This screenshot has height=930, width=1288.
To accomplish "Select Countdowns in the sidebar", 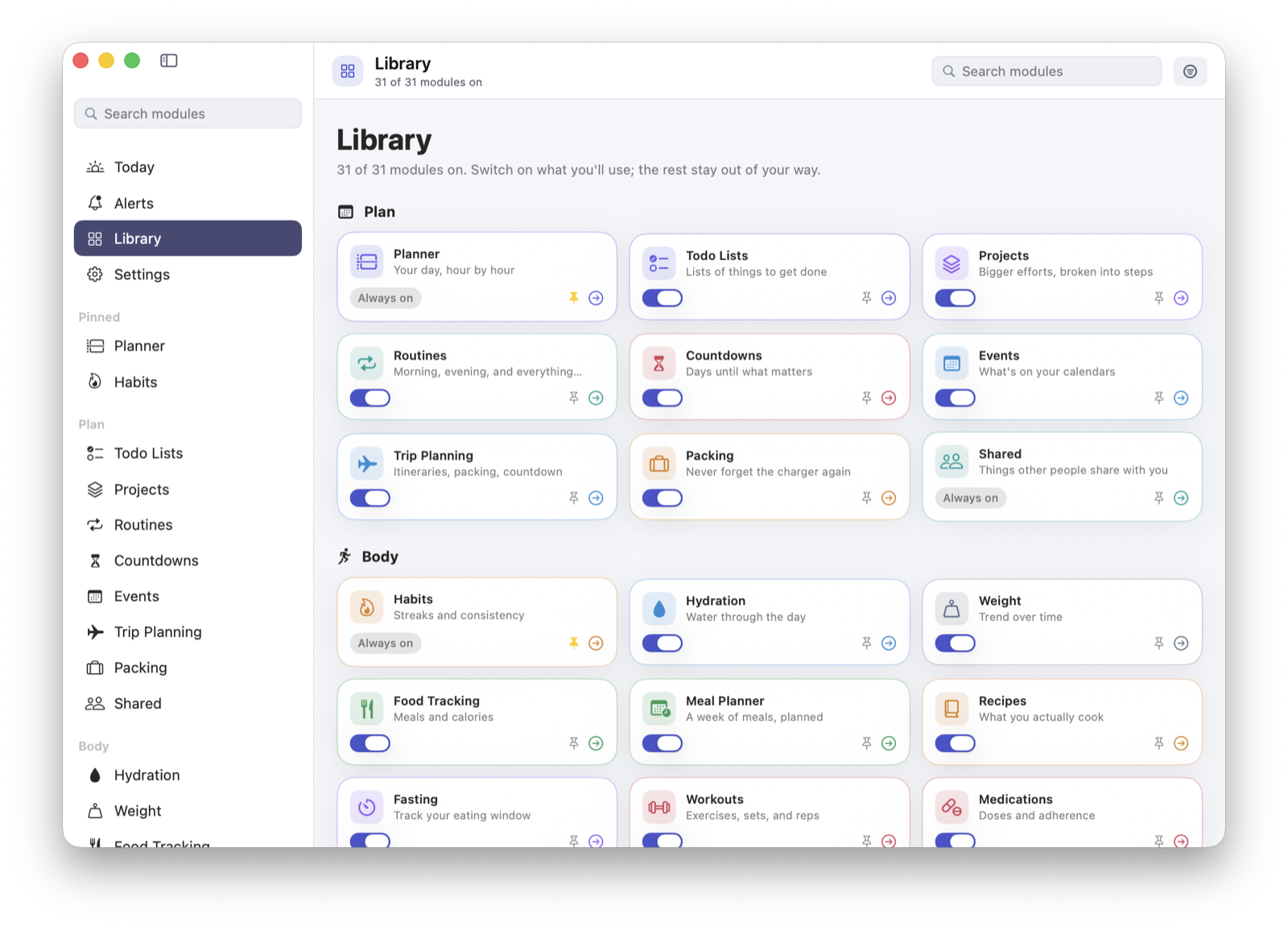I will pyautogui.click(x=188, y=560).
